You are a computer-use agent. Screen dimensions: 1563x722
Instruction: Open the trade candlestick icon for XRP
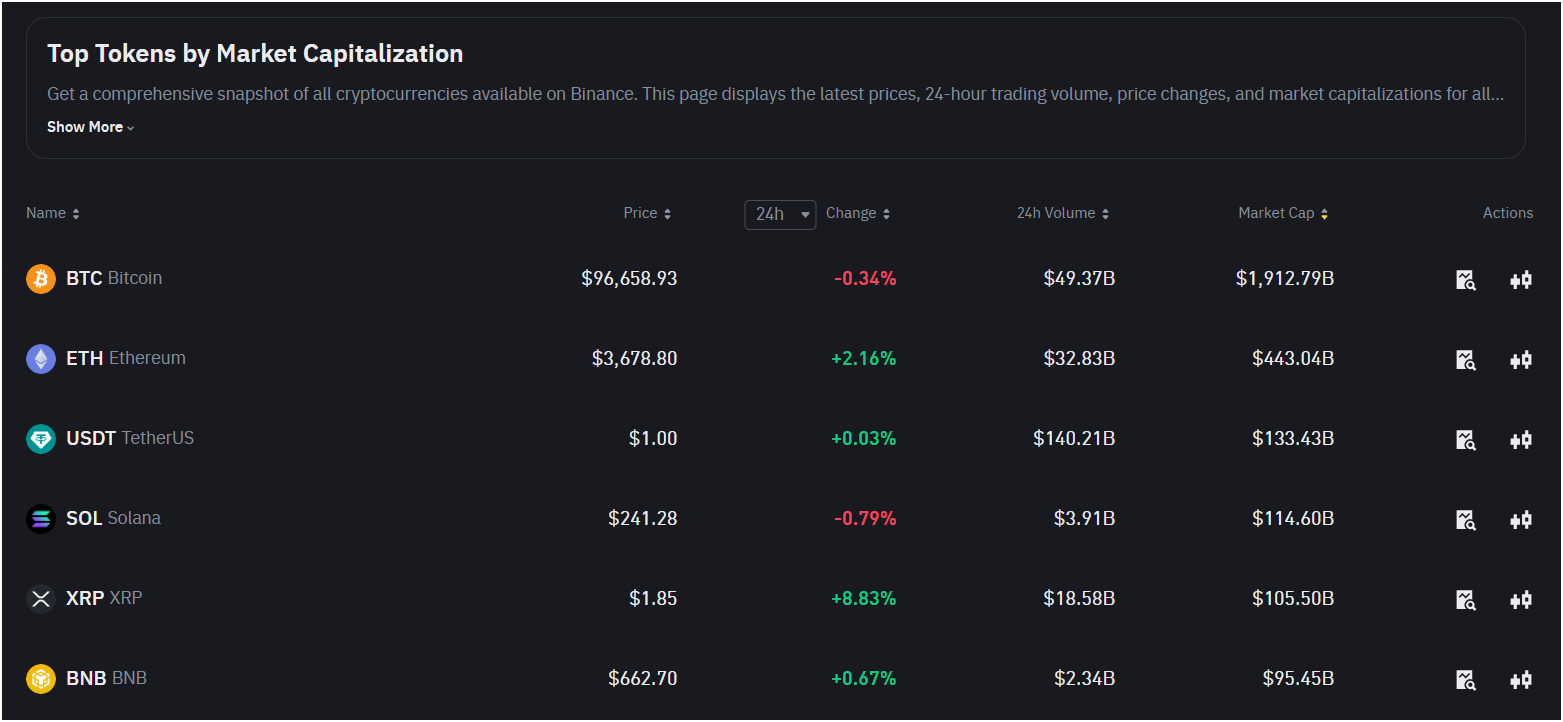[x=1521, y=600]
